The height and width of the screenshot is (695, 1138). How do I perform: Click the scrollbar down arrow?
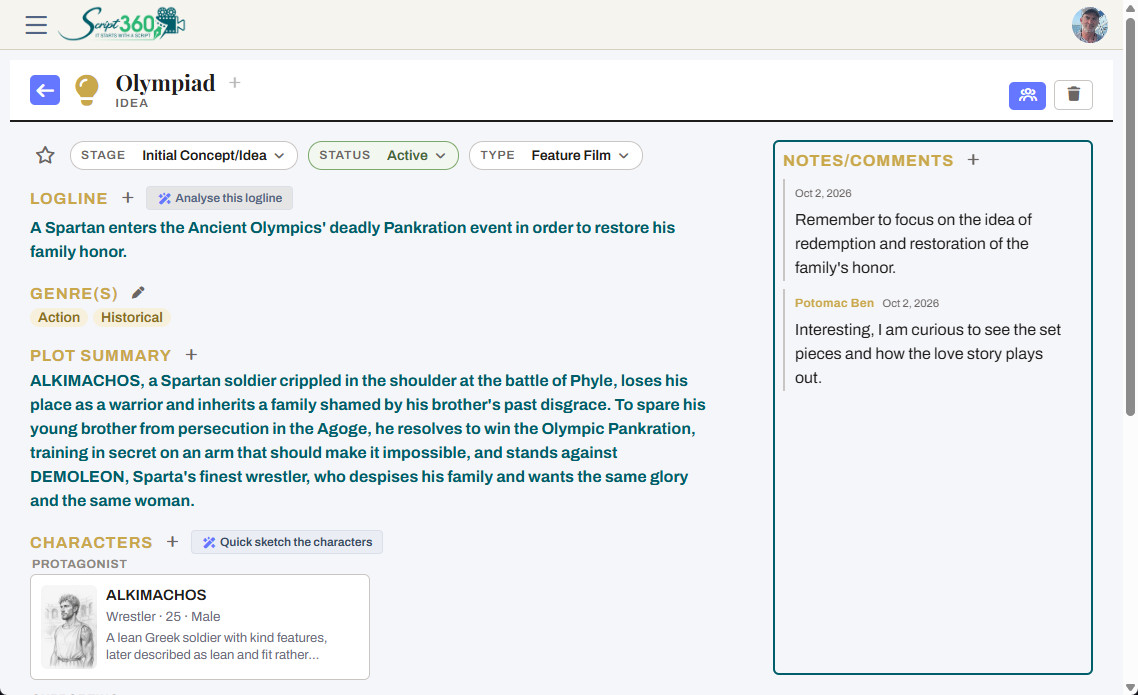(1130, 688)
